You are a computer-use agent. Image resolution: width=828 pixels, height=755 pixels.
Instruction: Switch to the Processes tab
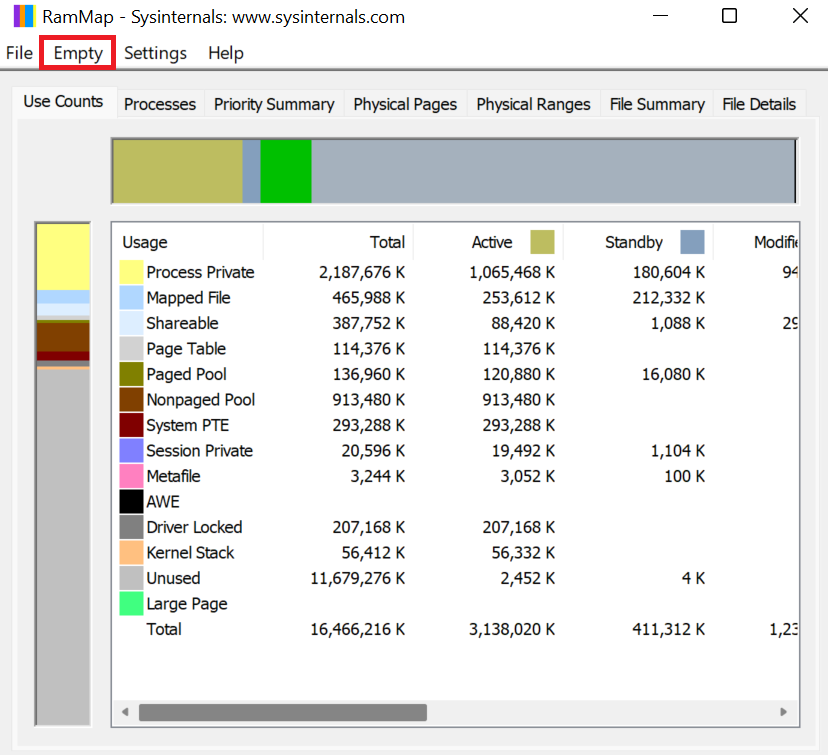pyautogui.click(x=159, y=104)
